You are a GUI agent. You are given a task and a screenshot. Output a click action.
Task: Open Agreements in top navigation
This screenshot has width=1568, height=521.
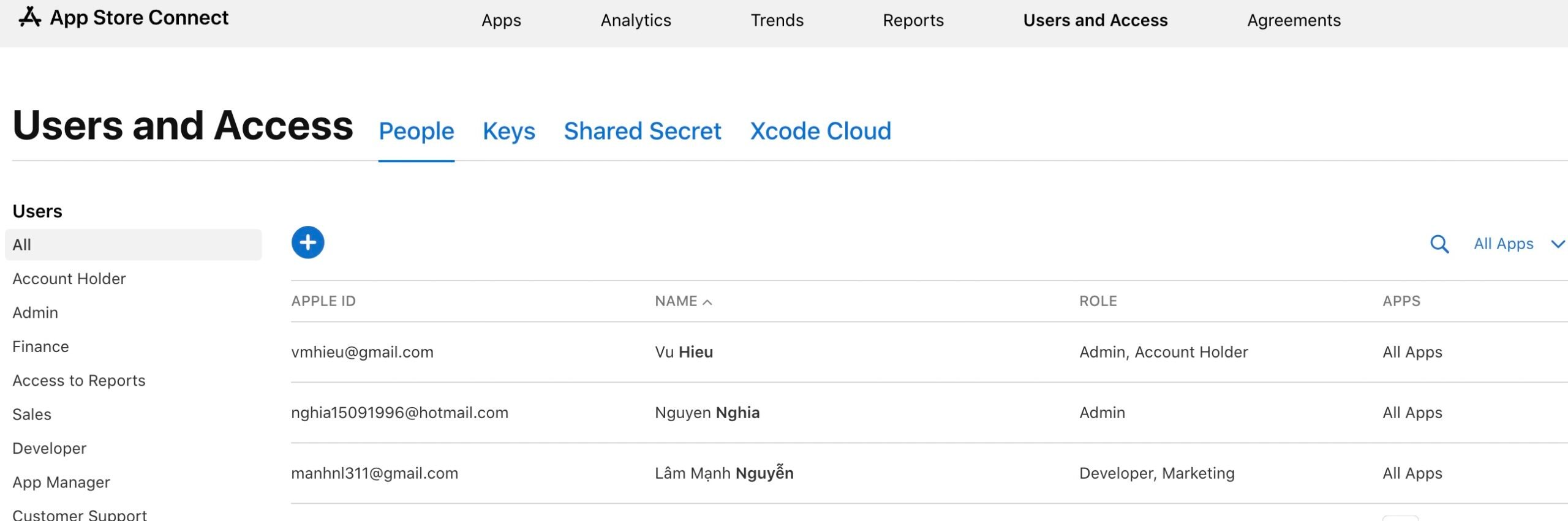point(1294,21)
